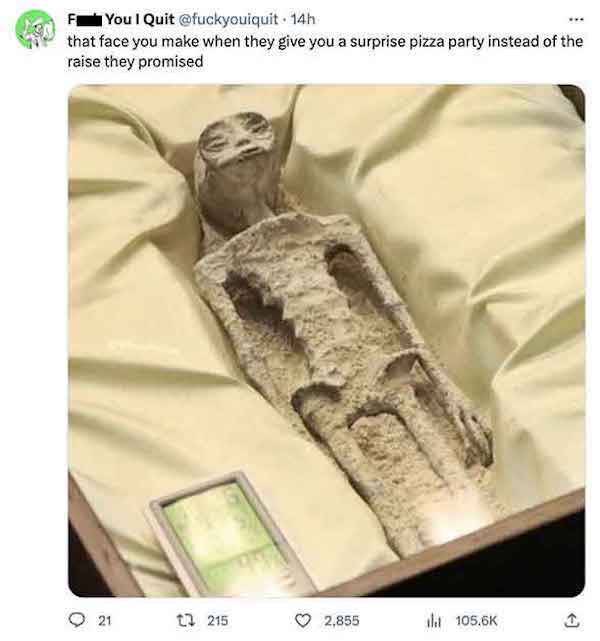Click the censored first word of the name

[x=85, y=19]
